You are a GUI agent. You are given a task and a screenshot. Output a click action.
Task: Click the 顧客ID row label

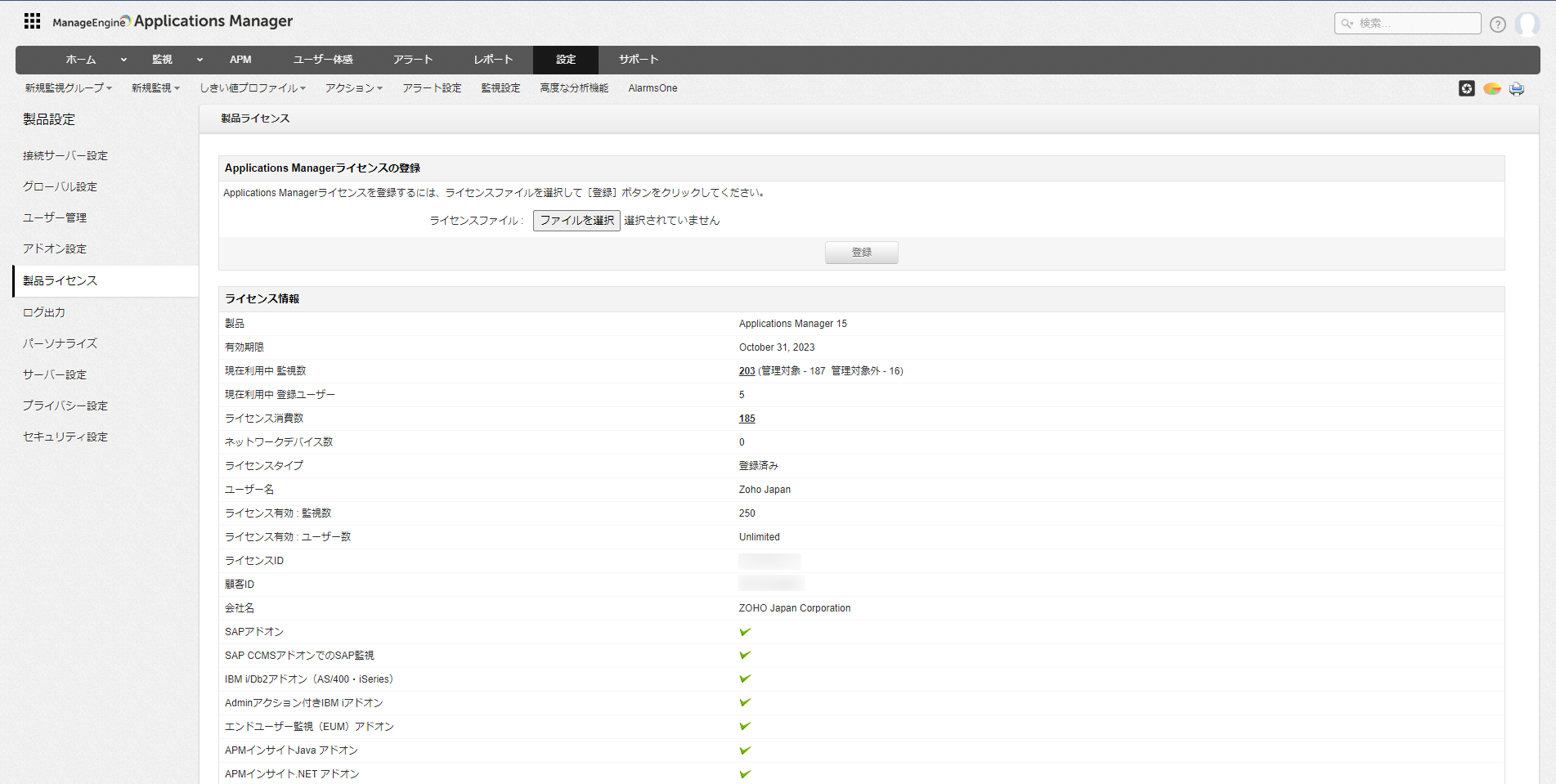coord(240,585)
